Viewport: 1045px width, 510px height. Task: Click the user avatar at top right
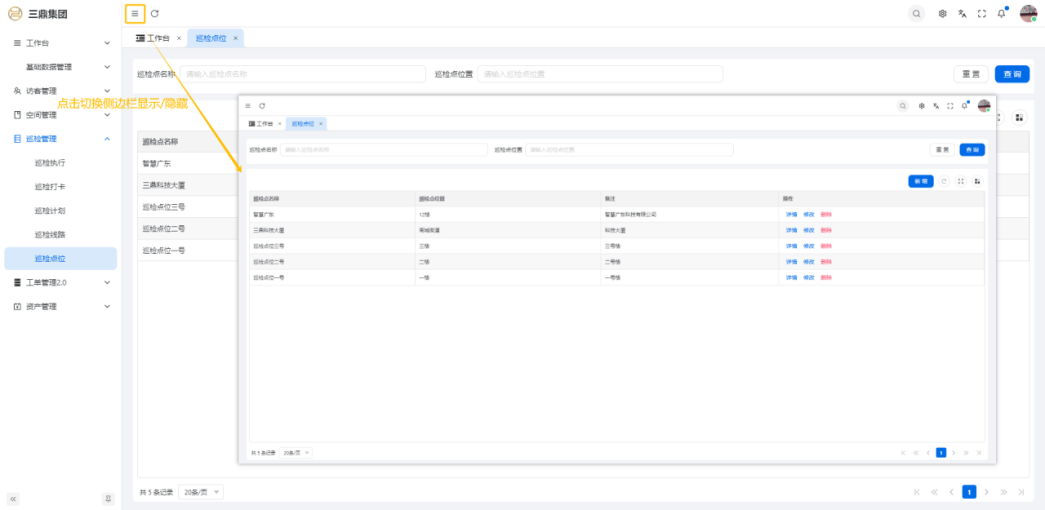coord(1028,13)
